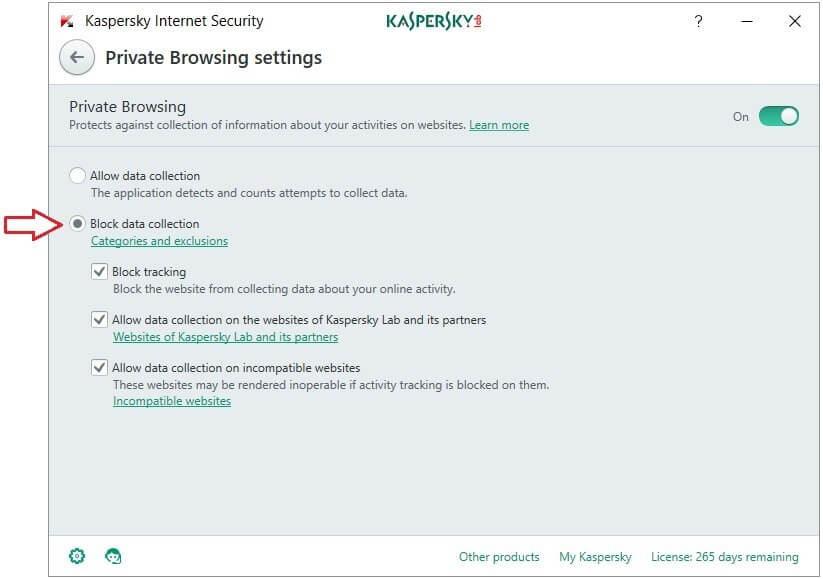Go back using the arrow button
823x579 pixels.
[77, 58]
